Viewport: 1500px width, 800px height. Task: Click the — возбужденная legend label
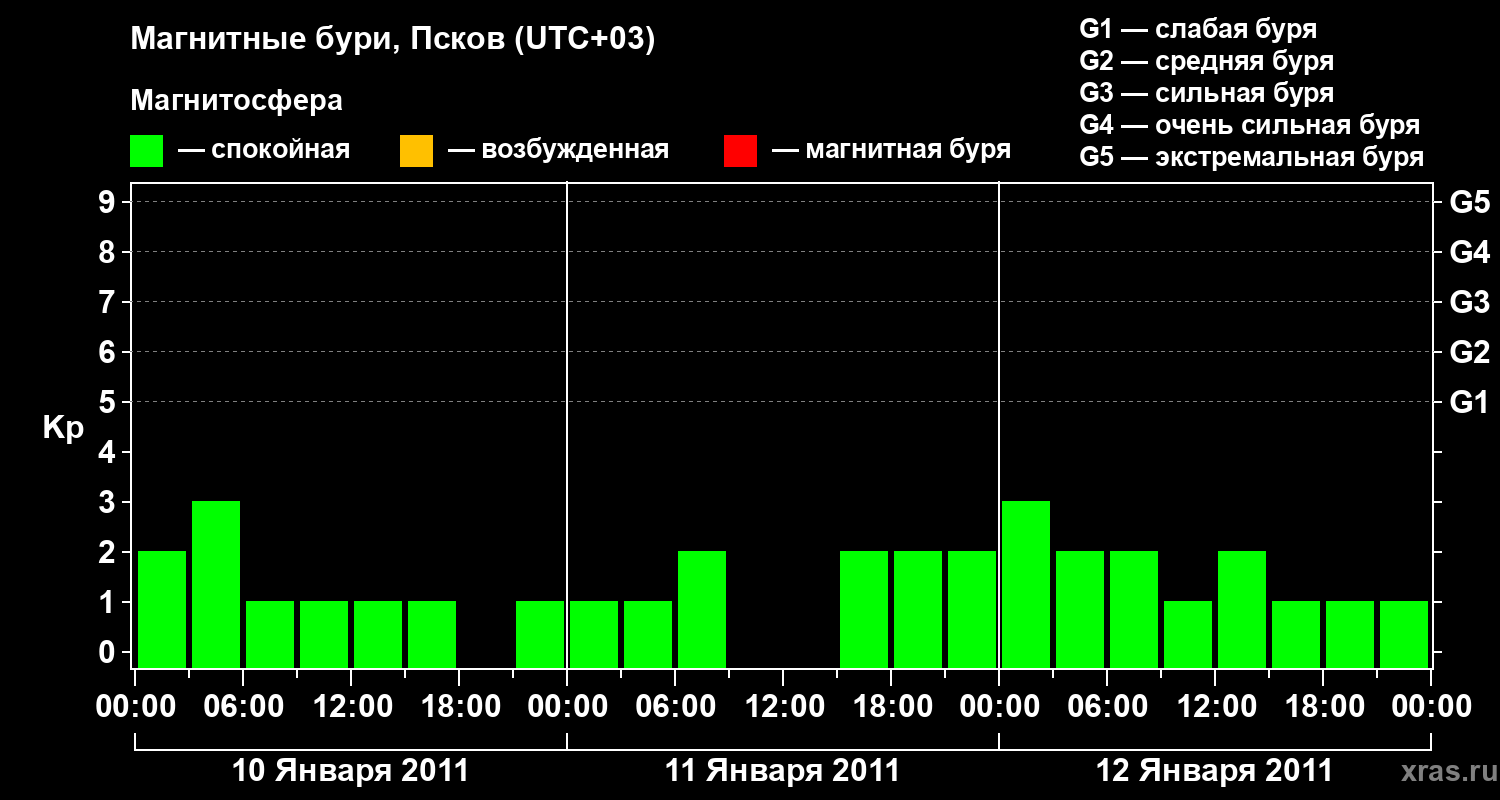(x=558, y=151)
